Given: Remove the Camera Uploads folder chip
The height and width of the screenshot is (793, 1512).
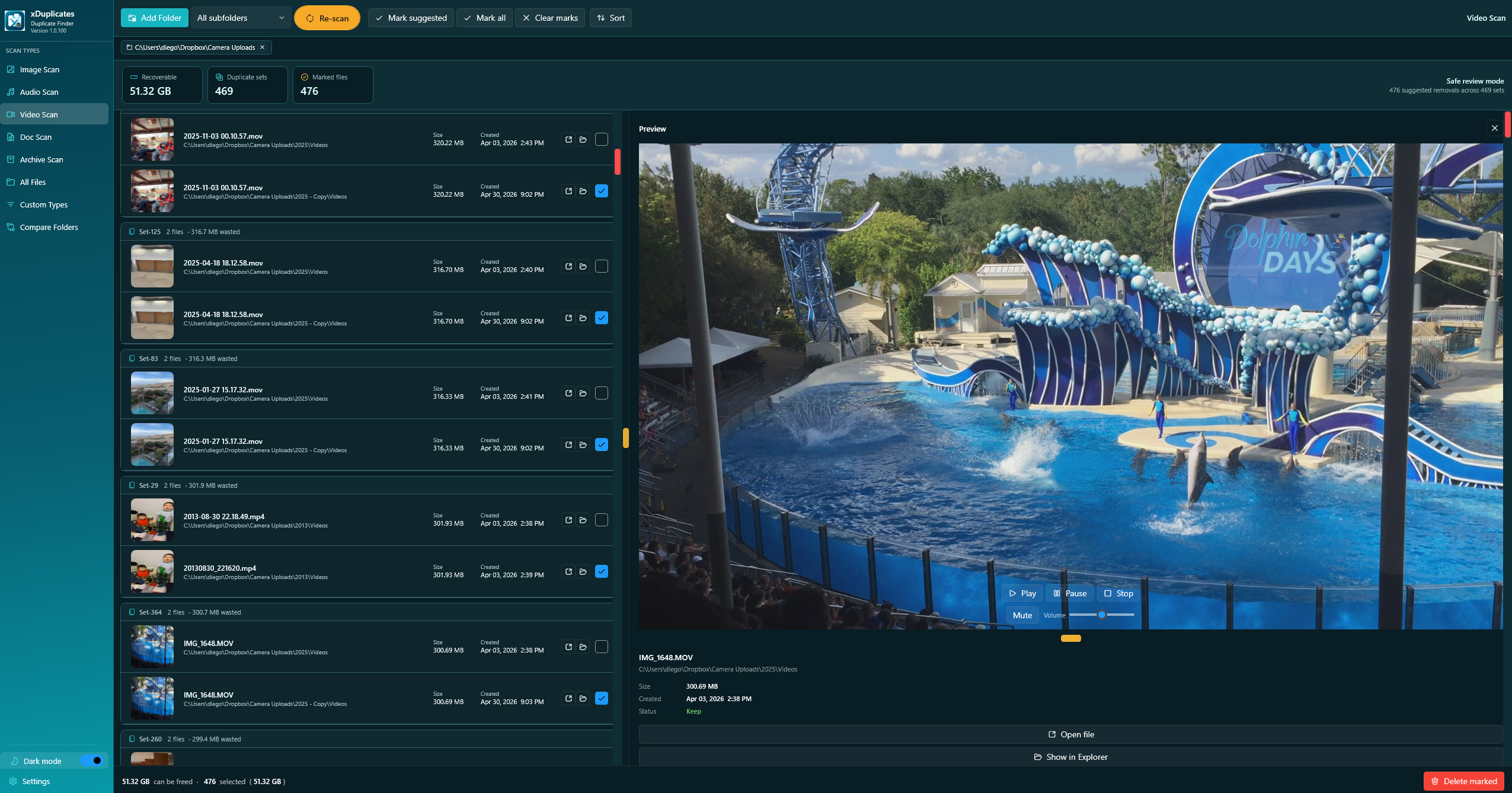Looking at the screenshot, I should 262,47.
